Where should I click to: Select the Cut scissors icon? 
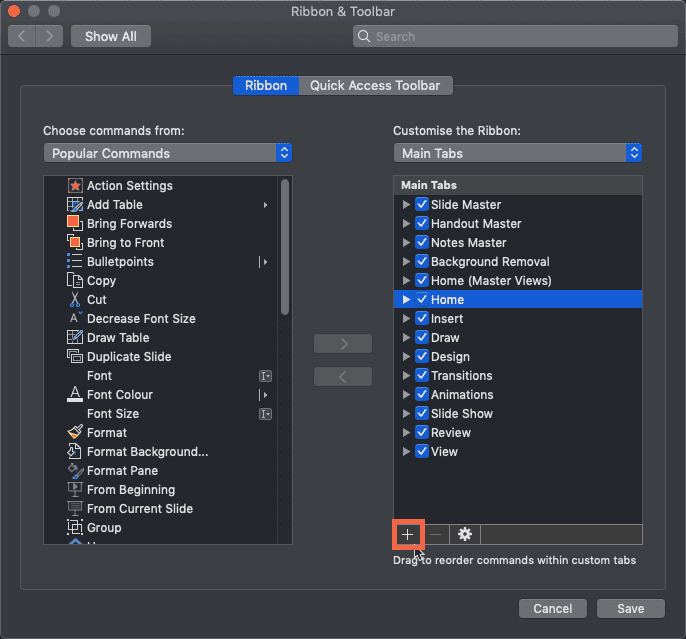point(74,300)
